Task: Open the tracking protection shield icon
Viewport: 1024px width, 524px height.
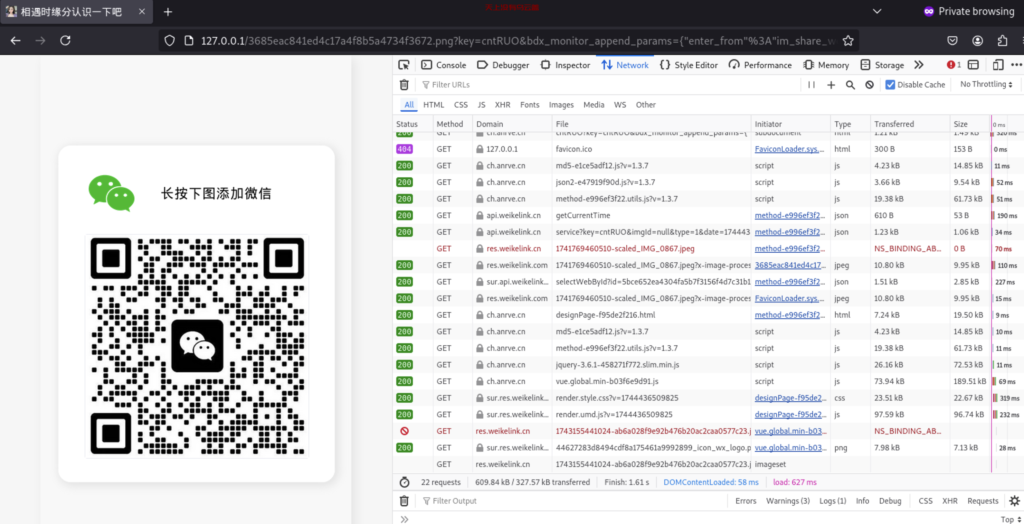Action: [x=169, y=41]
